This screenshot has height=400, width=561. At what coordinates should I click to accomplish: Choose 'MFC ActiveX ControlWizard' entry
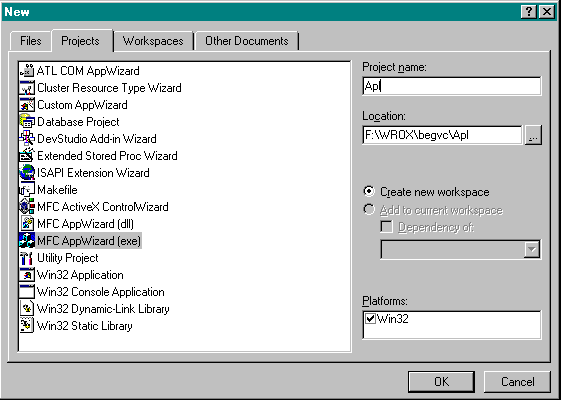103,207
